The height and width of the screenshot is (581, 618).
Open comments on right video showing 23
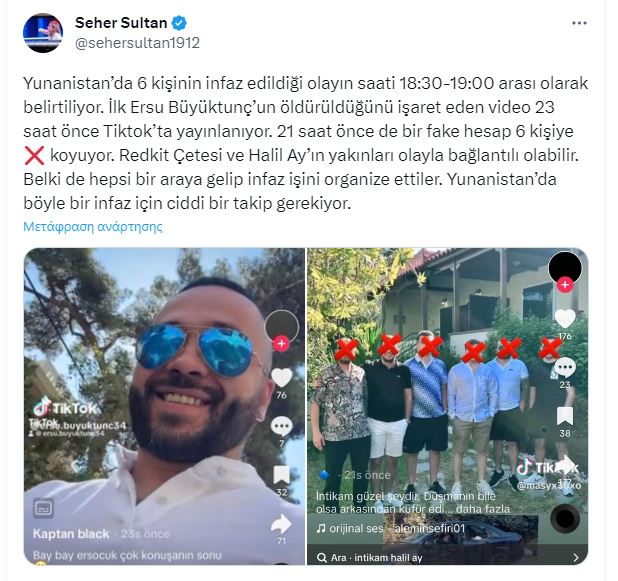pos(565,367)
